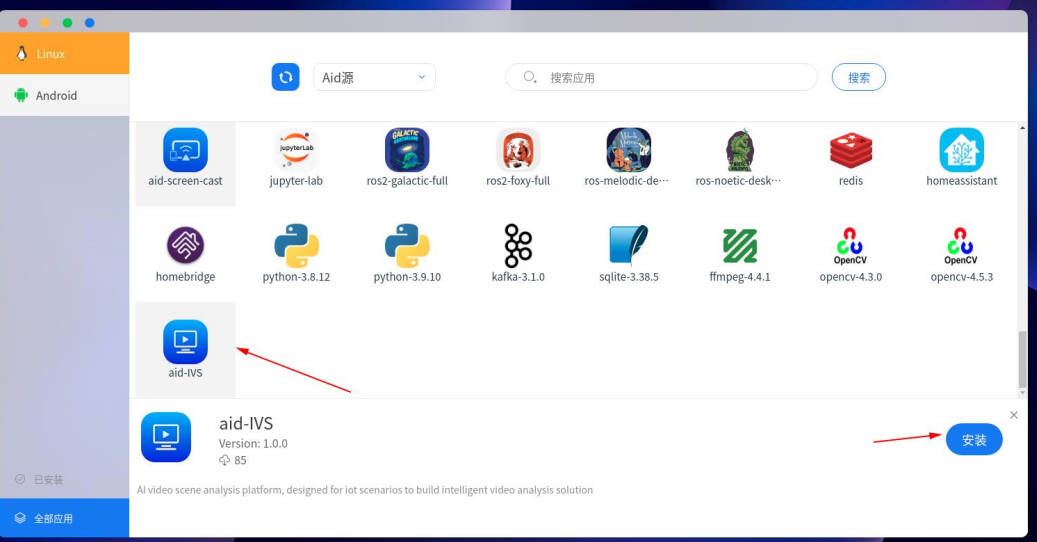Open the kafka-3.1.0 app icon
This screenshot has height=542, width=1037.
(x=518, y=245)
